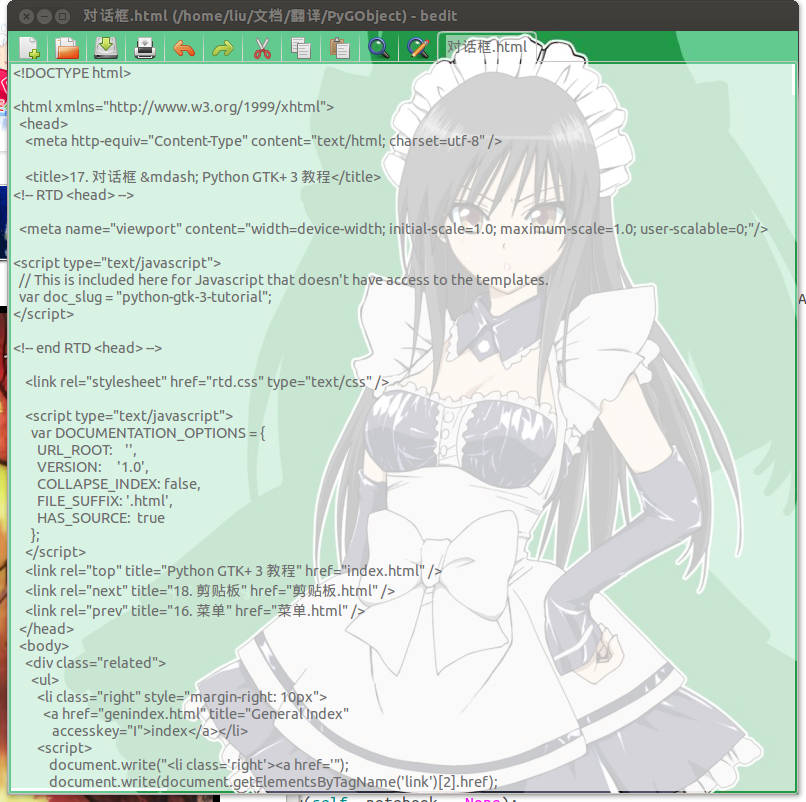Click the "FILE_SUFFIX: '.html'," line

[x=105, y=501]
